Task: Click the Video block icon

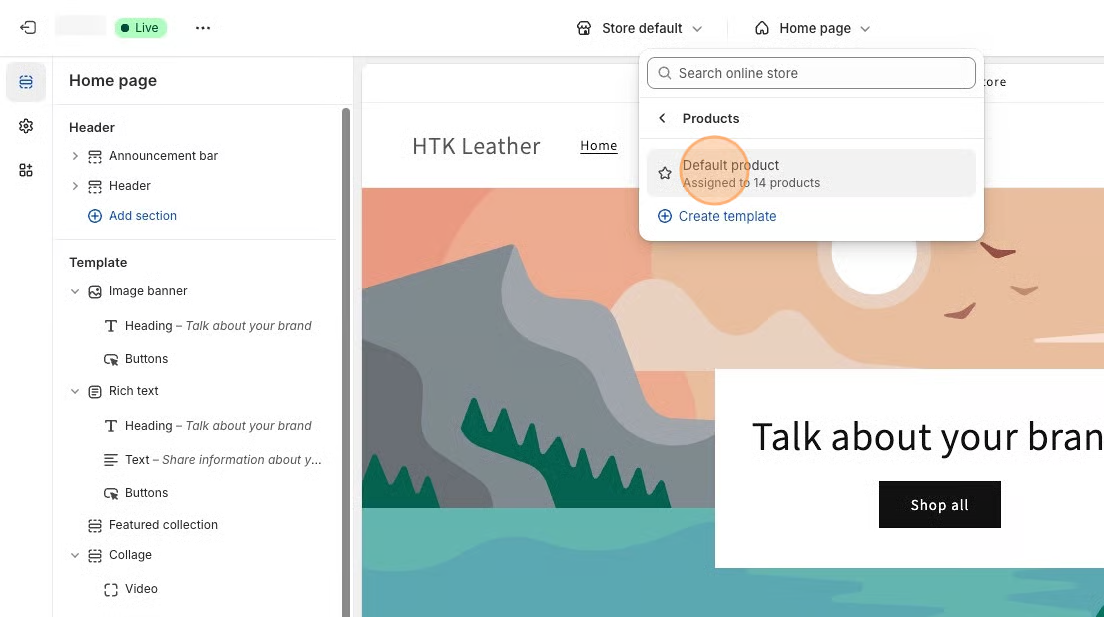Action: click(111, 589)
